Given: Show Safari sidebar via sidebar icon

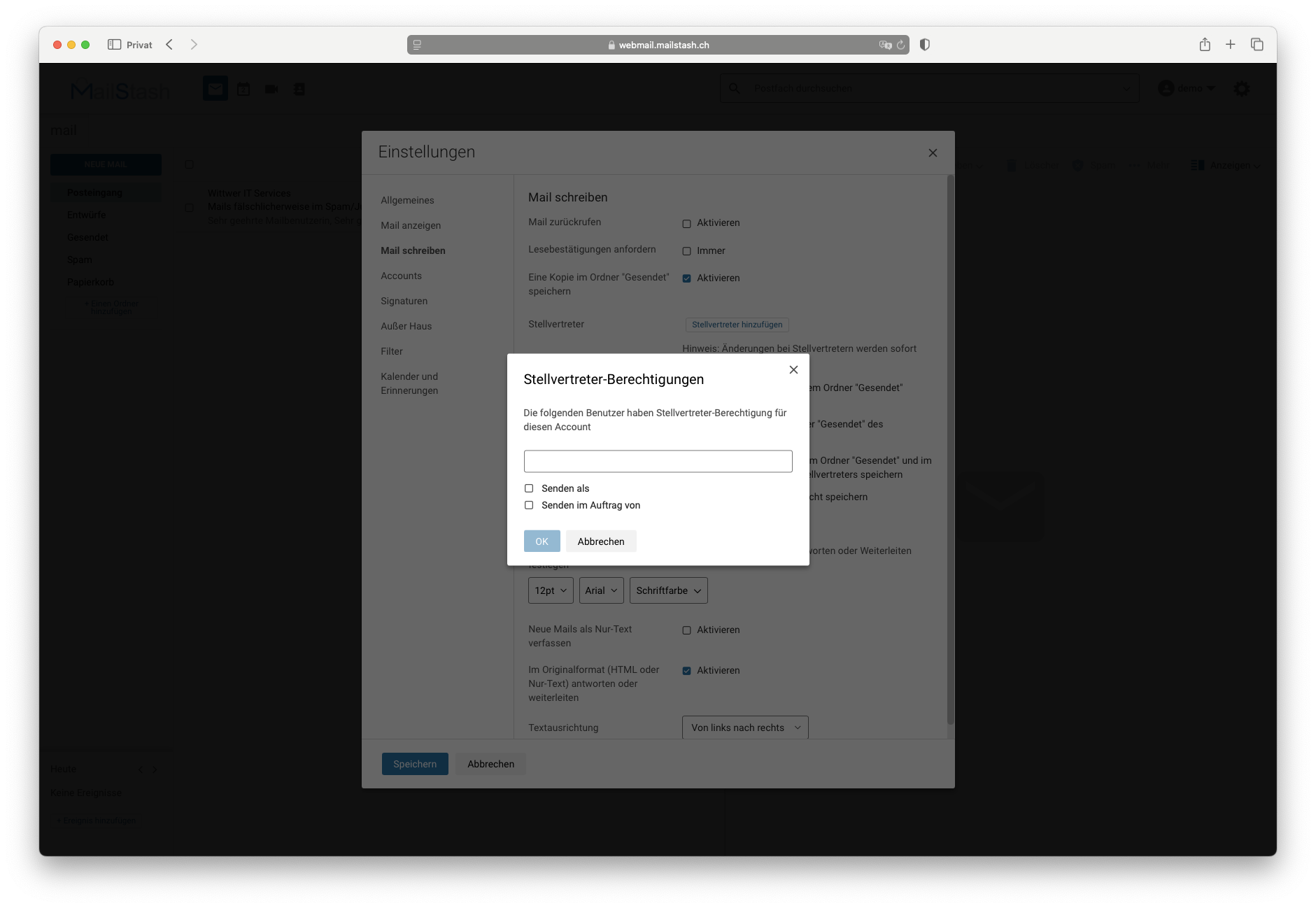Looking at the screenshot, I should pos(114,45).
